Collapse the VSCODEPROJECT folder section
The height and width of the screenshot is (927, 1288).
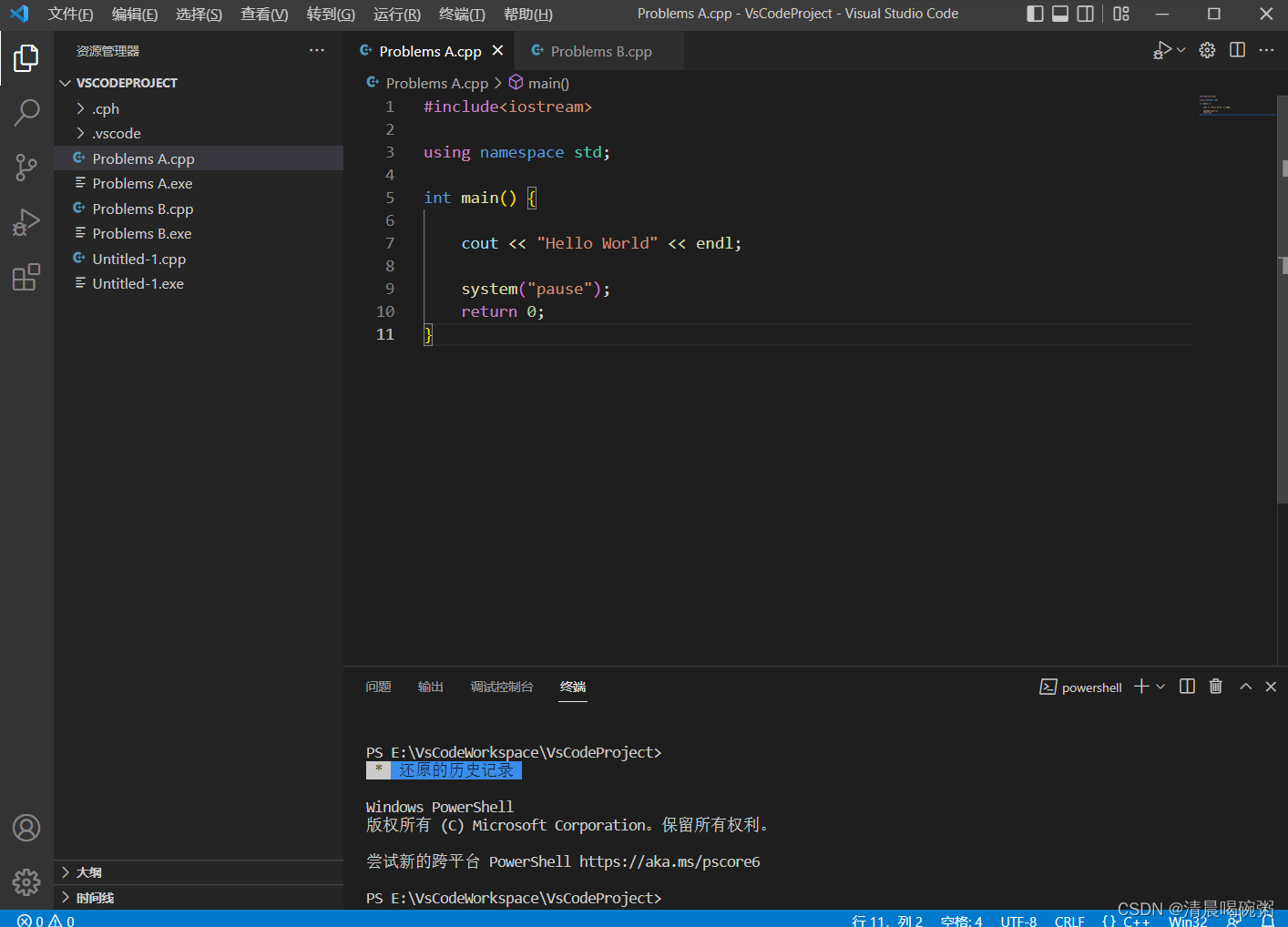tap(199, 83)
